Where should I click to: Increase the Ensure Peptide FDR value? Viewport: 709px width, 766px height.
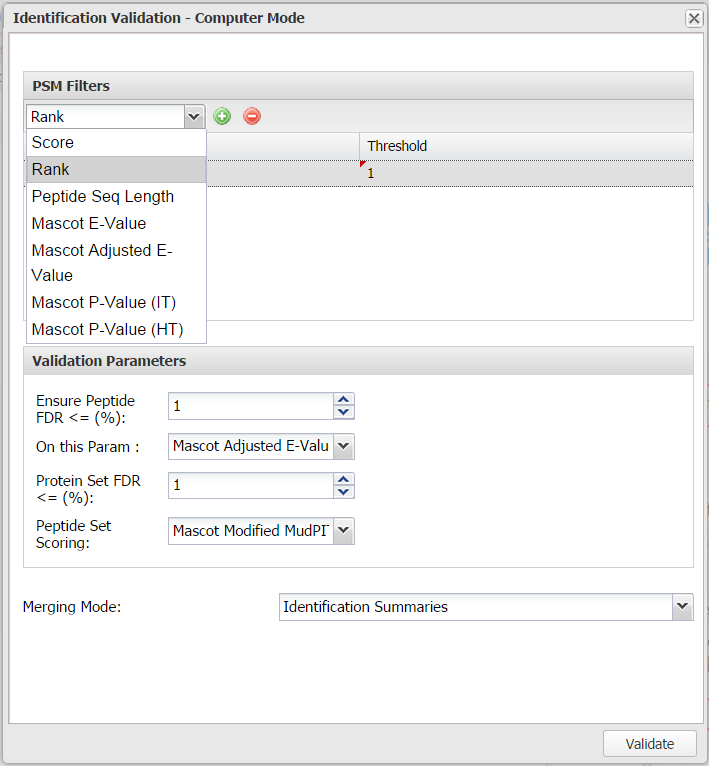pos(344,399)
